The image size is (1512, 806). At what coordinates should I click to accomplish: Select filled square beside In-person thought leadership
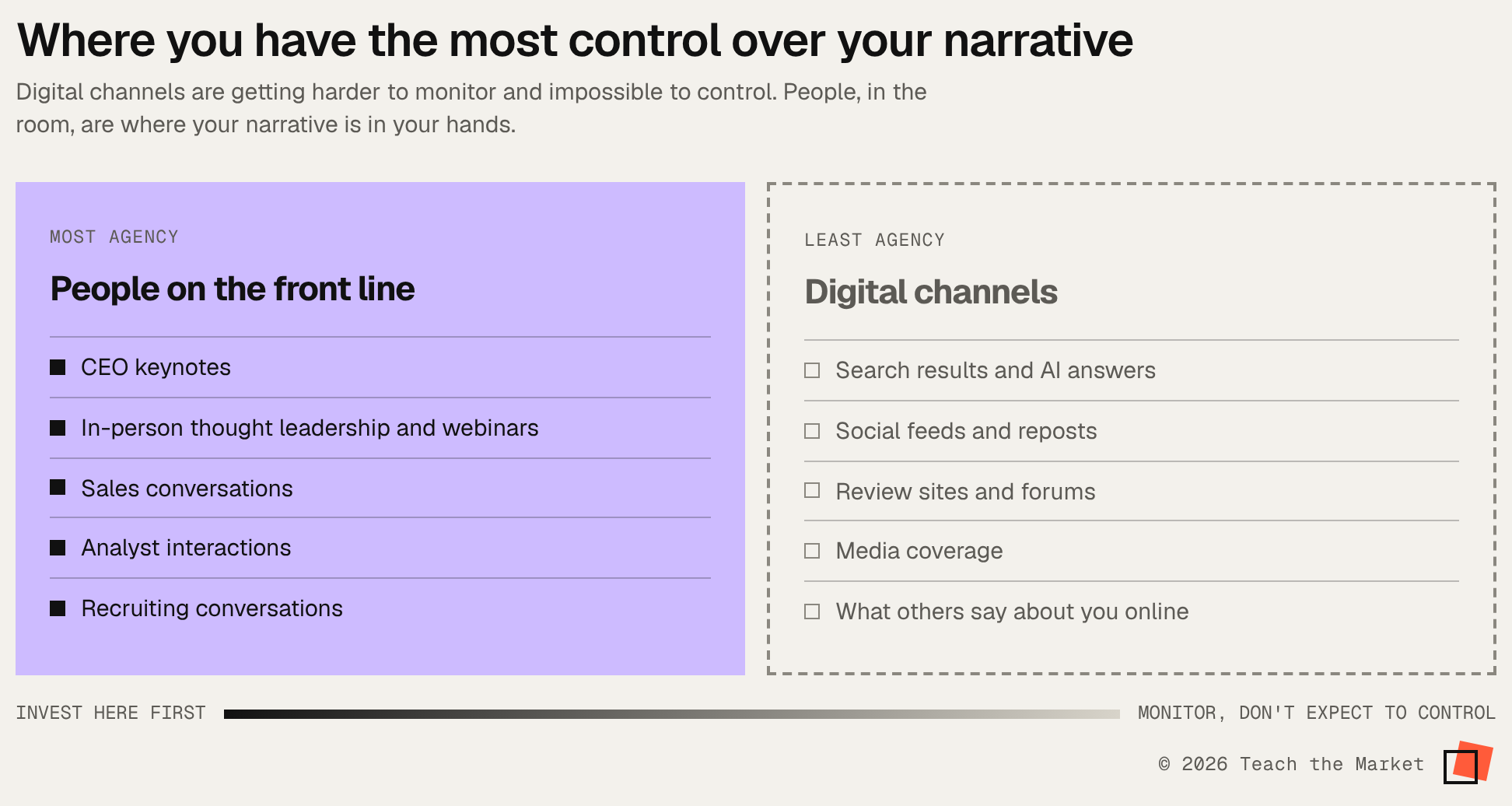[x=58, y=428]
